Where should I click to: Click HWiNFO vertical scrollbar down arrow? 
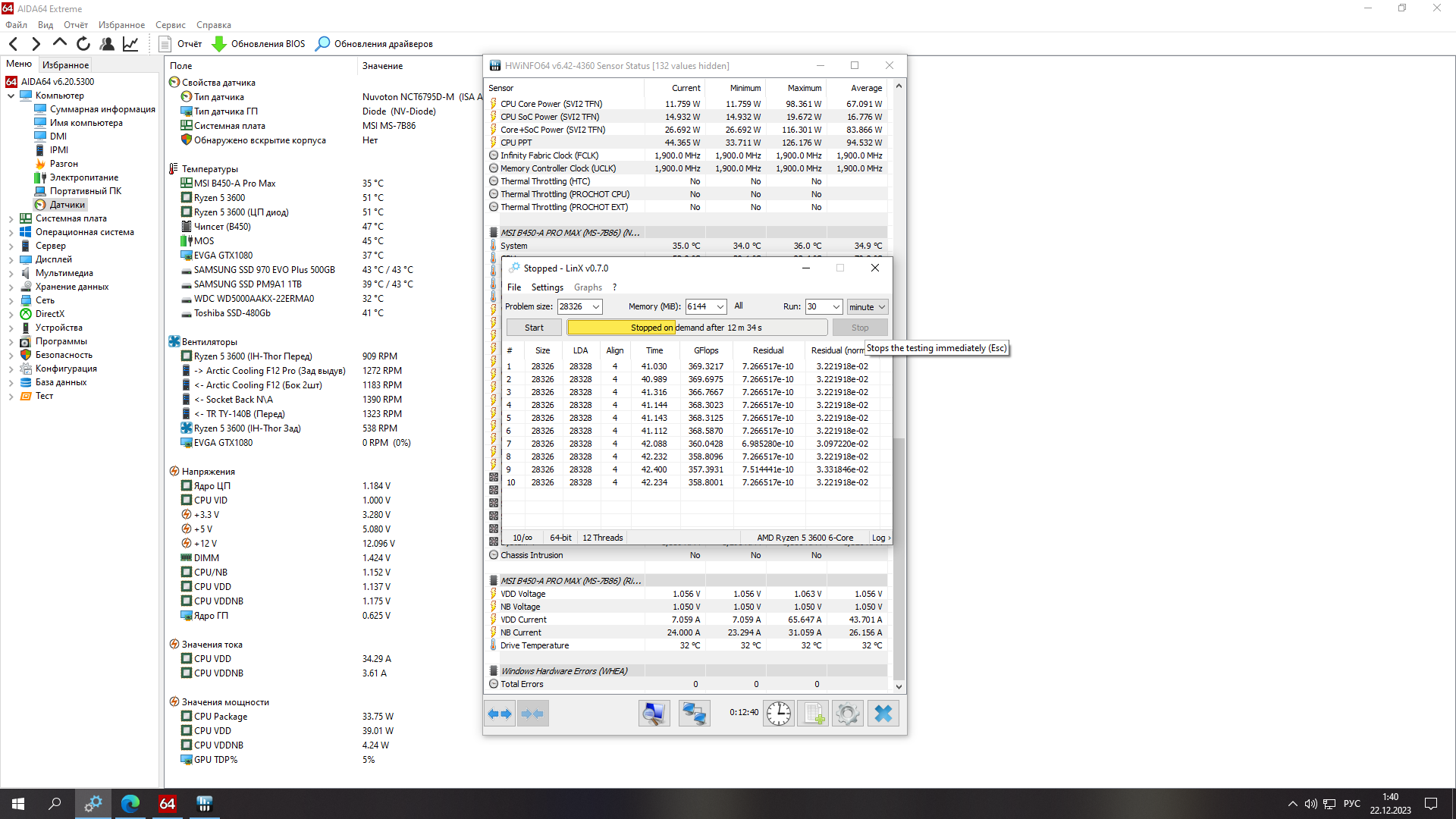899,686
